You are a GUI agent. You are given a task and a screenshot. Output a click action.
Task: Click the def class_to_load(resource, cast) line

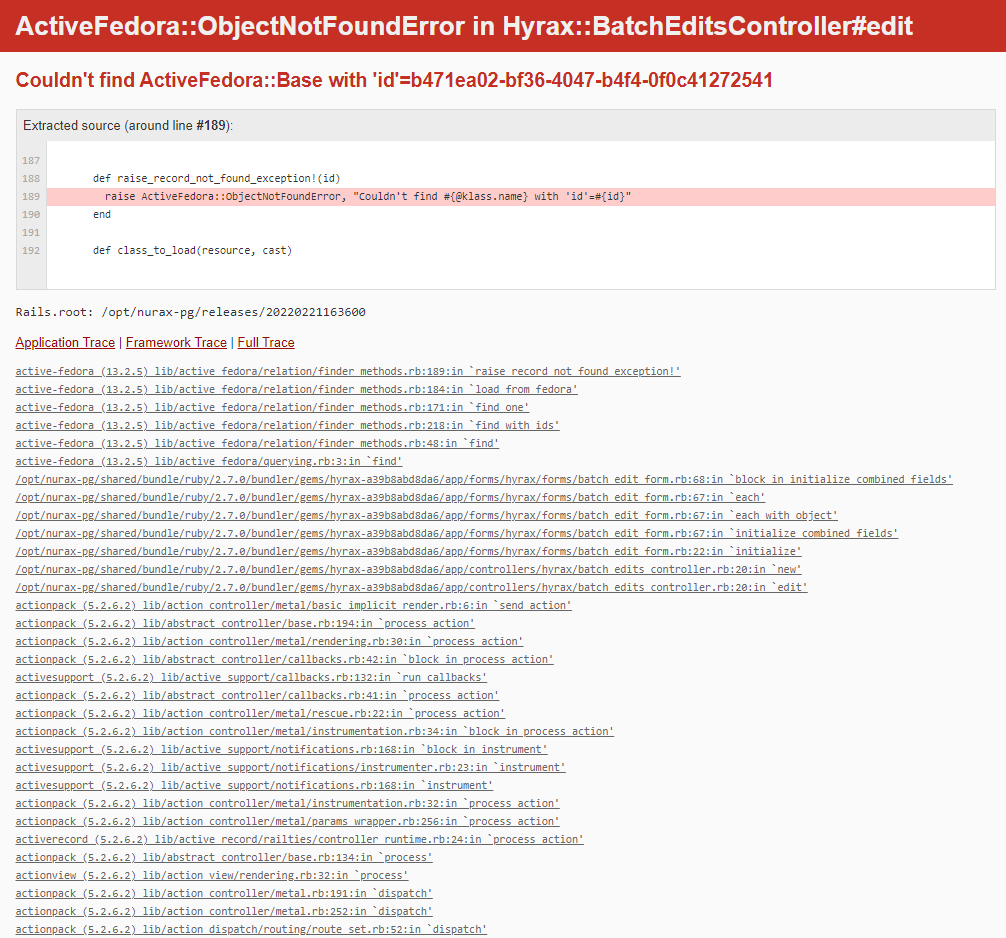(192, 250)
